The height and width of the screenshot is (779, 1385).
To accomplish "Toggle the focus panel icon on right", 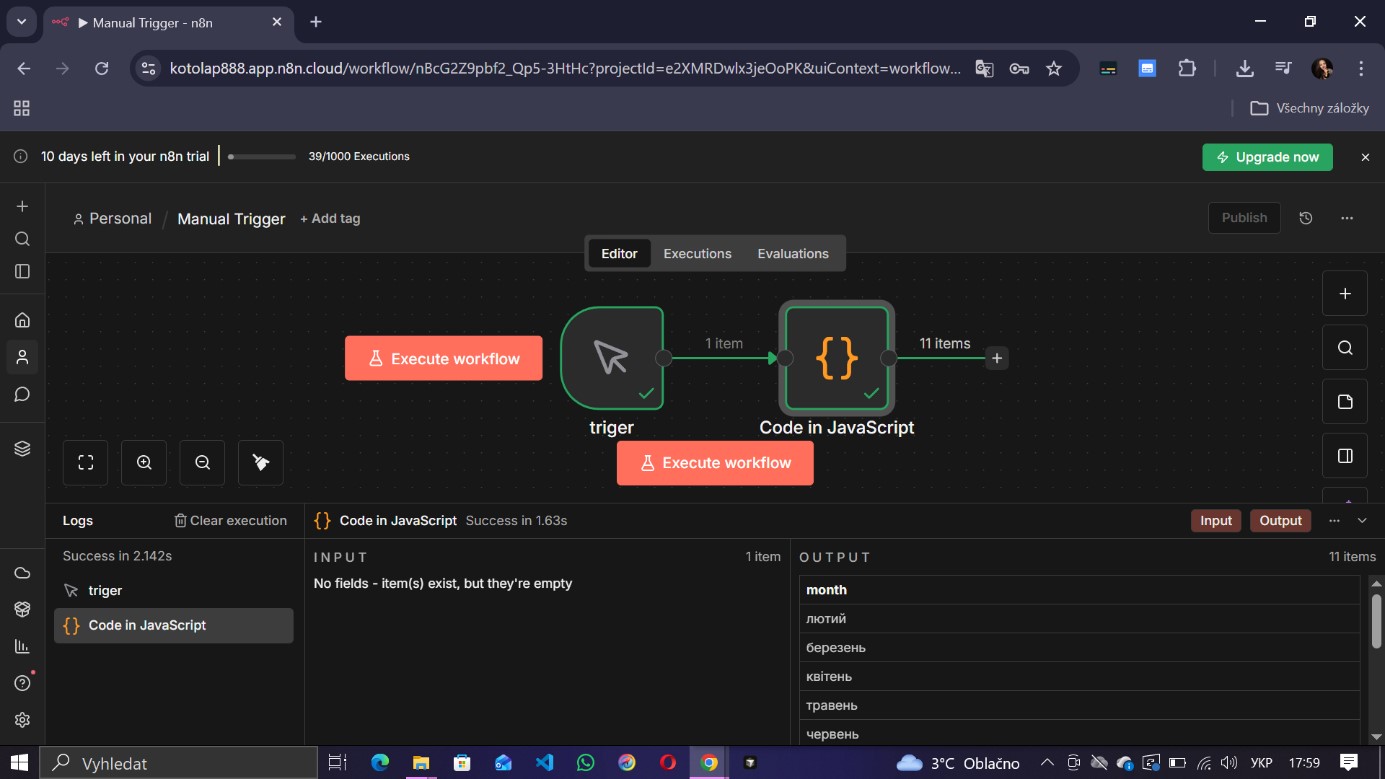I will click(x=1345, y=455).
